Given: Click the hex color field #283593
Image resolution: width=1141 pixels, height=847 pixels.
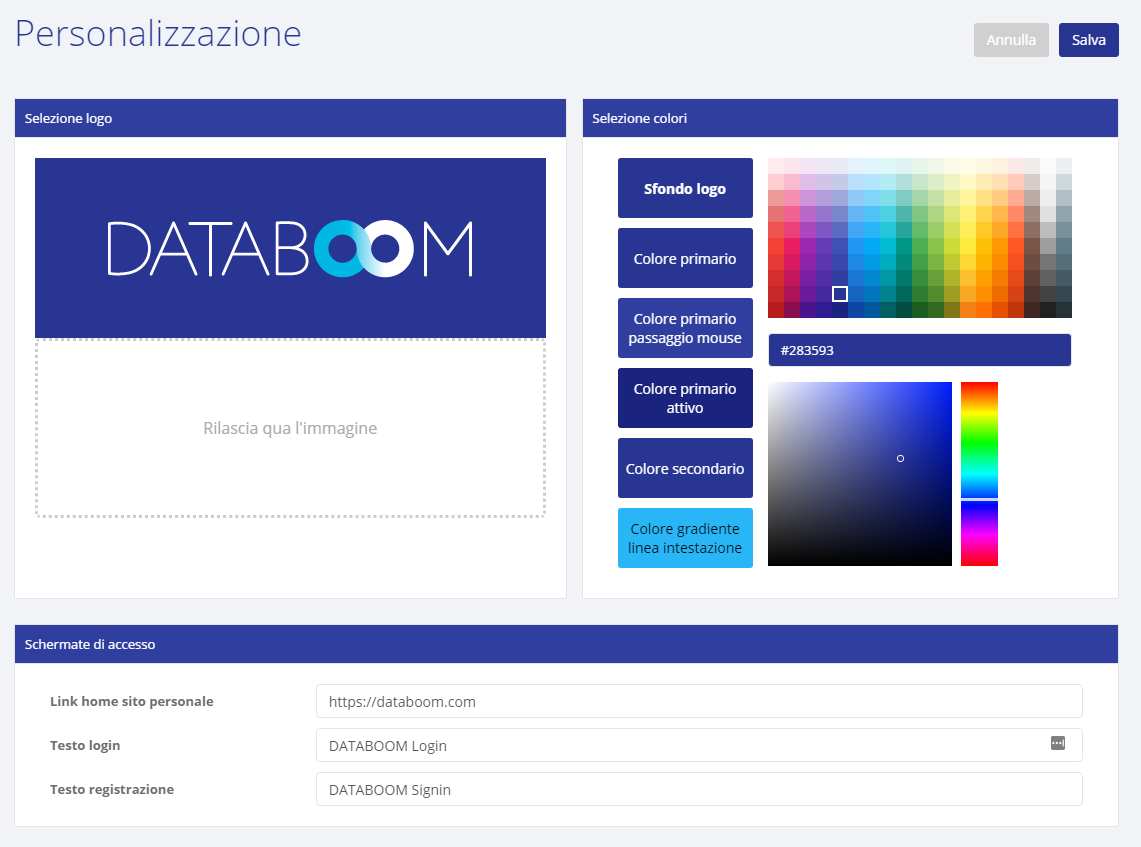Looking at the screenshot, I should click(x=919, y=350).
